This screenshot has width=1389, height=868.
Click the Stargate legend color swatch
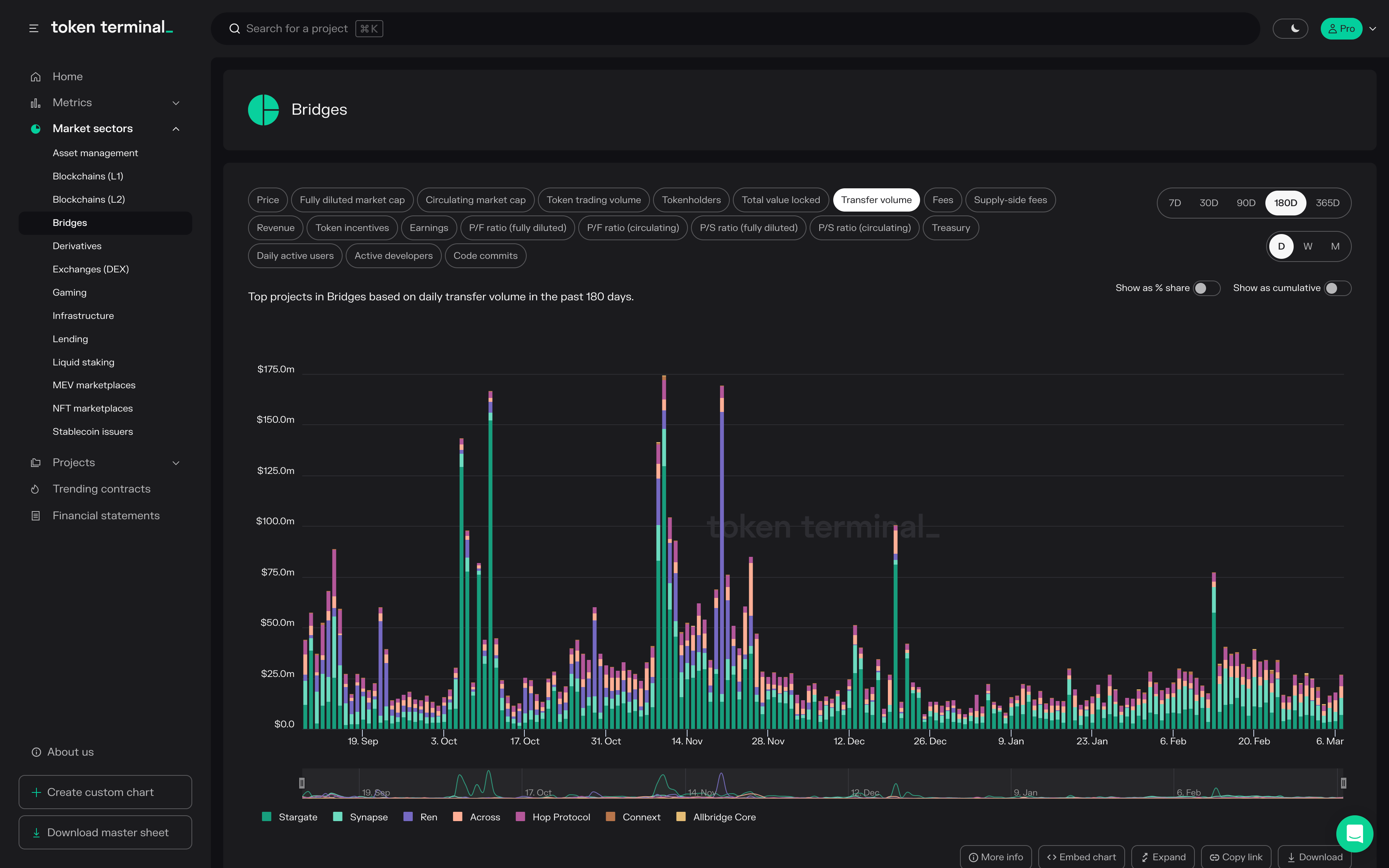(x=266, y=817)
